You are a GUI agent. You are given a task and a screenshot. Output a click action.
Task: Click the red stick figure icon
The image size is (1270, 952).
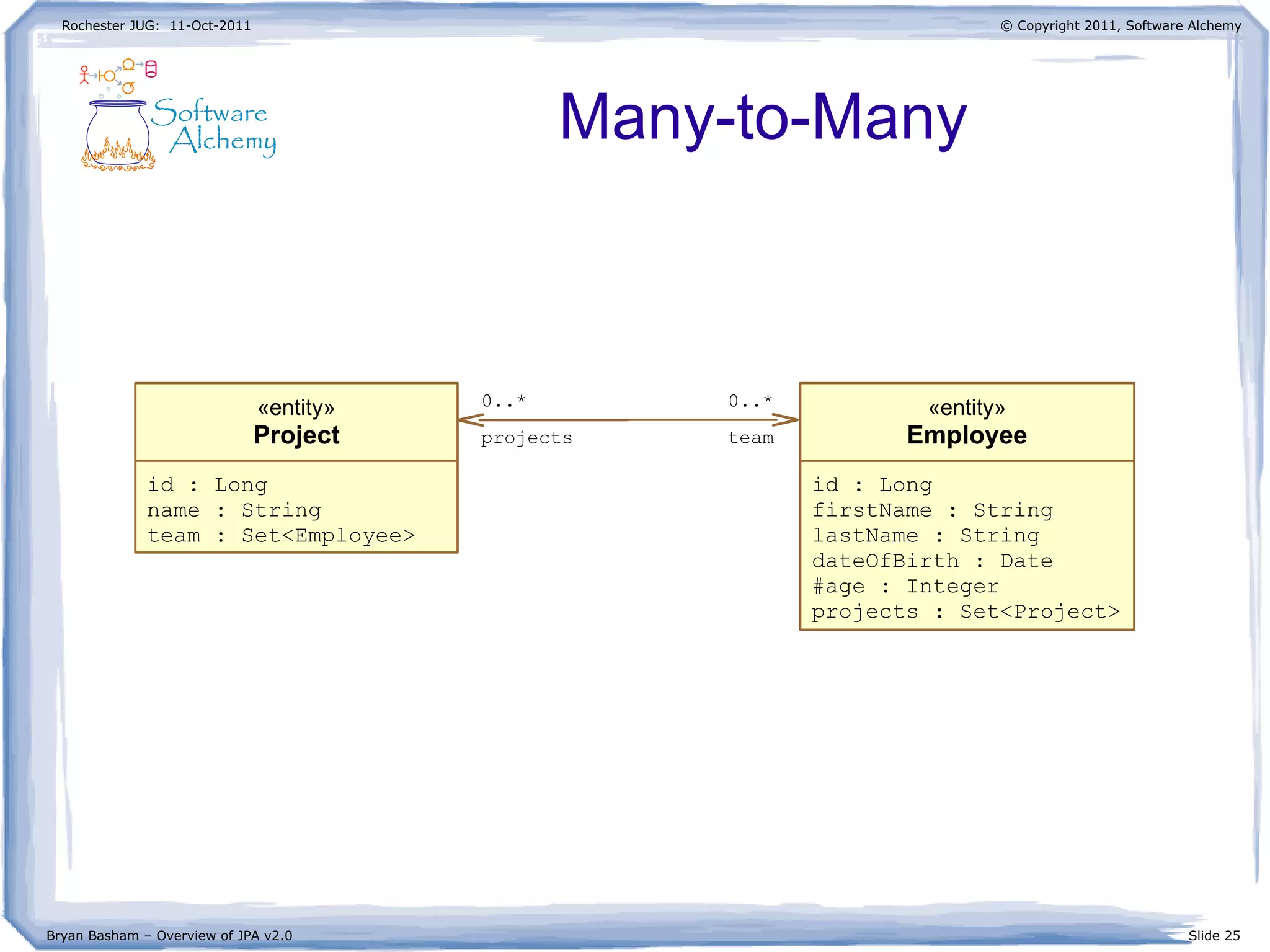click(84, 75)
